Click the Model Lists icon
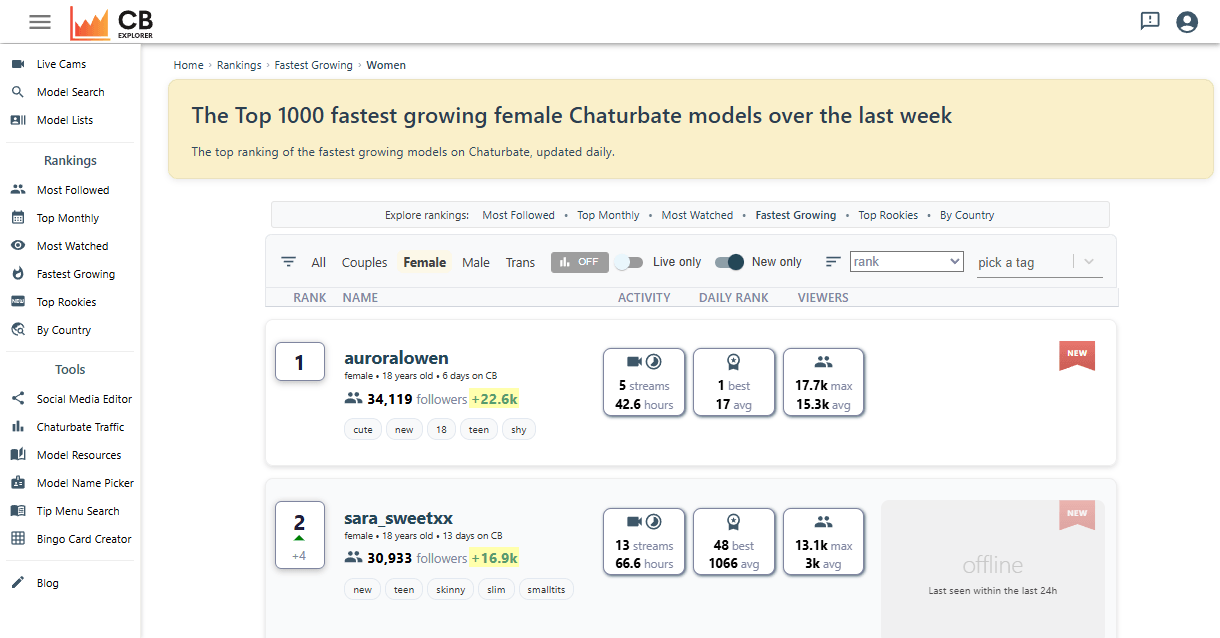 pyautogui.click(x=17, y=120)
